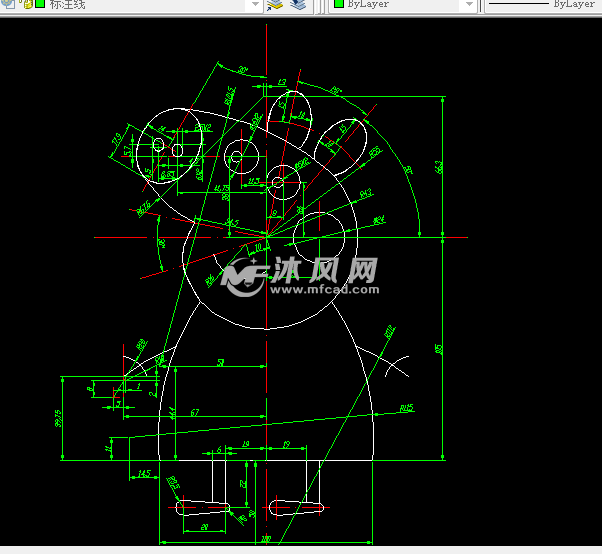Select the R43 radius dimension text

pos(366,193)
